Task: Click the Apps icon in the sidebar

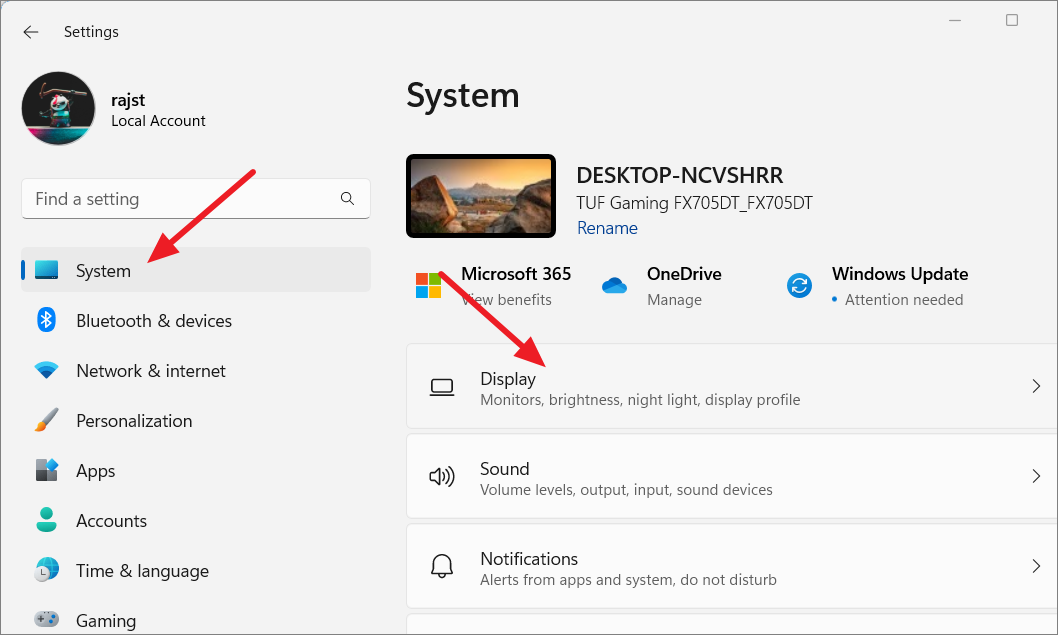Action: [46, 470]
